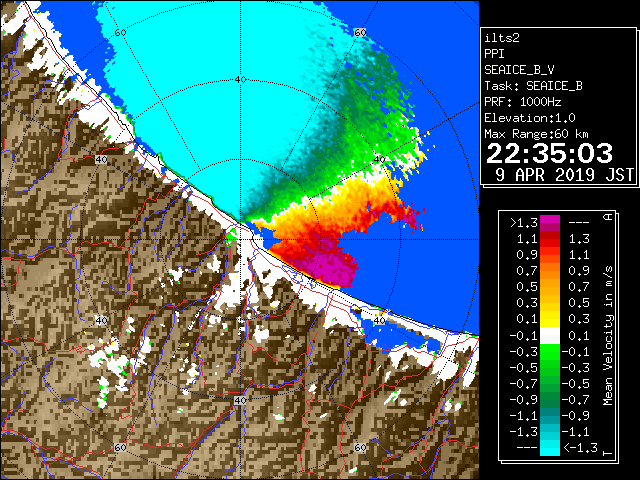Image resolution: width=640 pixels, height=480 pixels.
Task: Click the Task: SEAICE_B line
Action: [533, 86]
